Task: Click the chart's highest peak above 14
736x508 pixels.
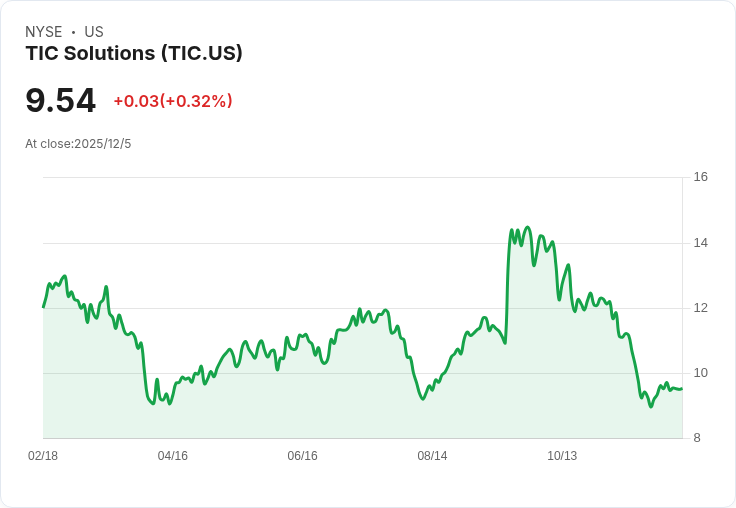Action: point(527,228)
